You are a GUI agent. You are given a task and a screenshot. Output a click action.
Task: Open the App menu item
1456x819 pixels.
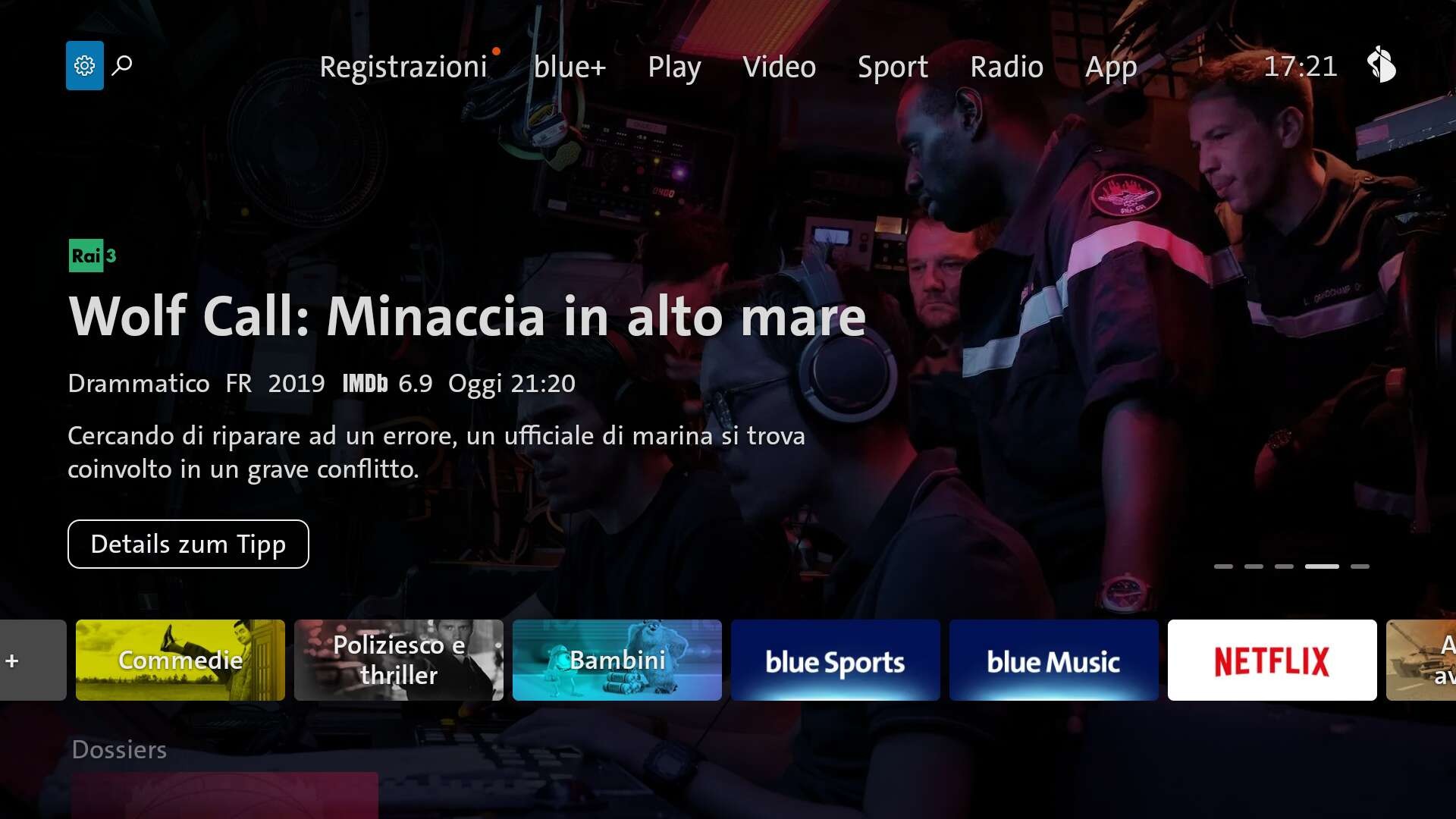point(1110,67)
